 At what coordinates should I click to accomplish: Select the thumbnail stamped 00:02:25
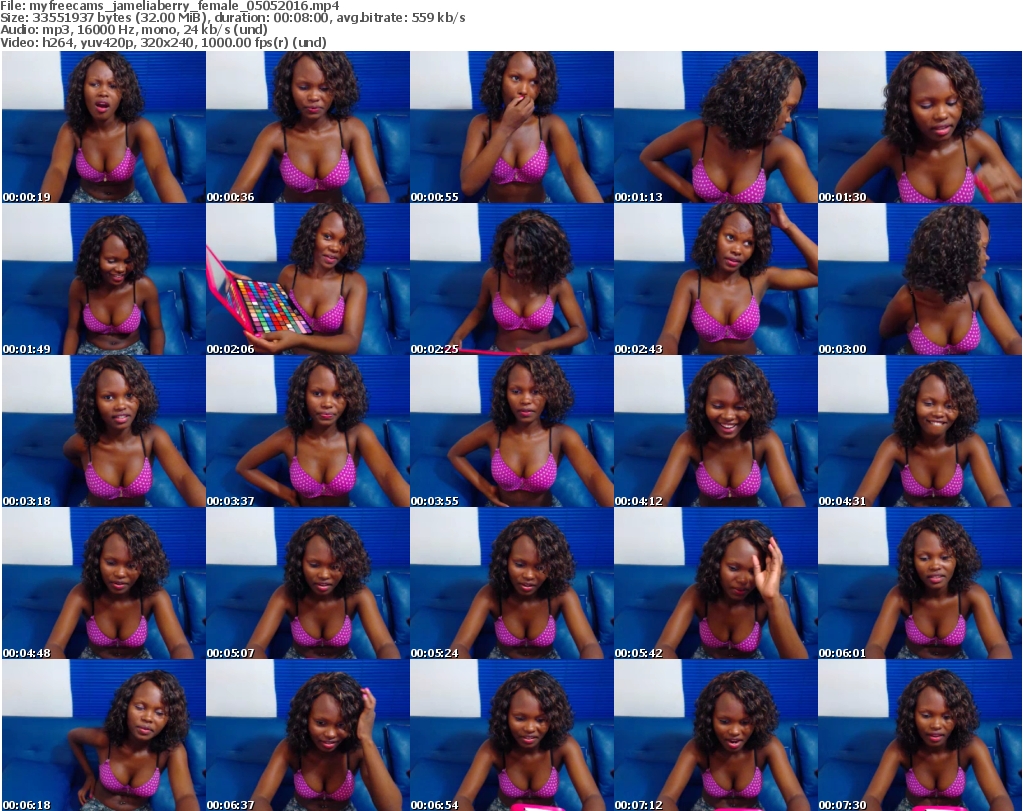pos(512,279)
